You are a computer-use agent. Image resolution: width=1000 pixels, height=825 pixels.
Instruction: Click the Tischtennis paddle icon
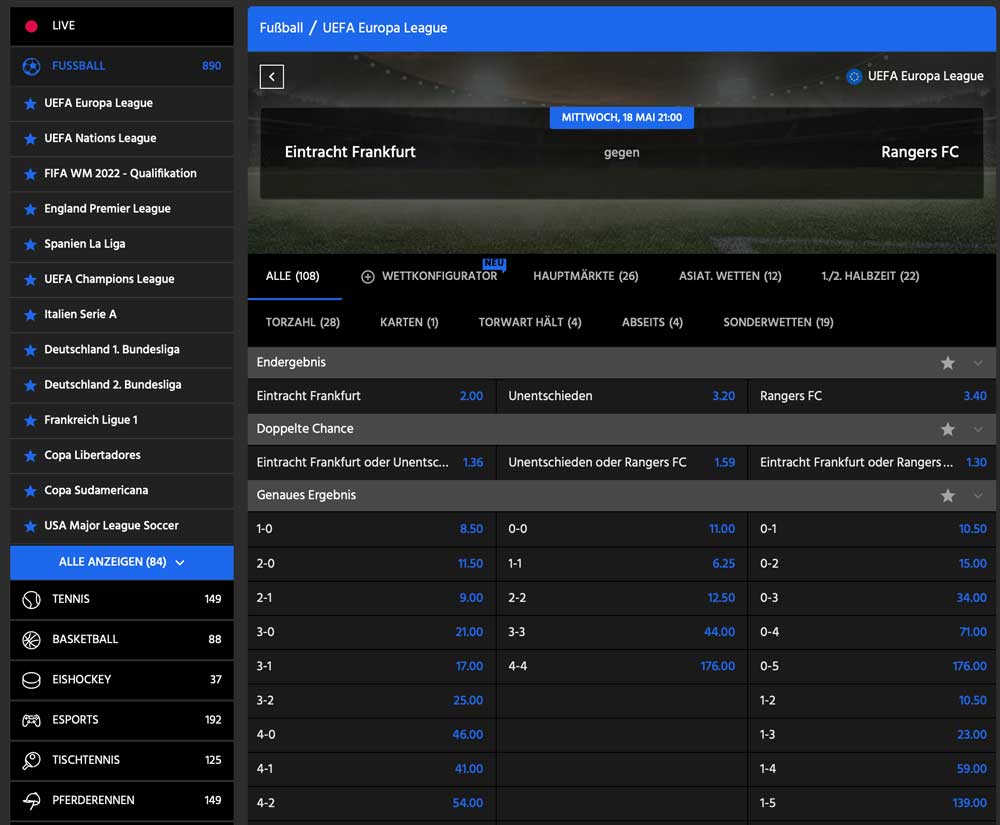(31, 760)
